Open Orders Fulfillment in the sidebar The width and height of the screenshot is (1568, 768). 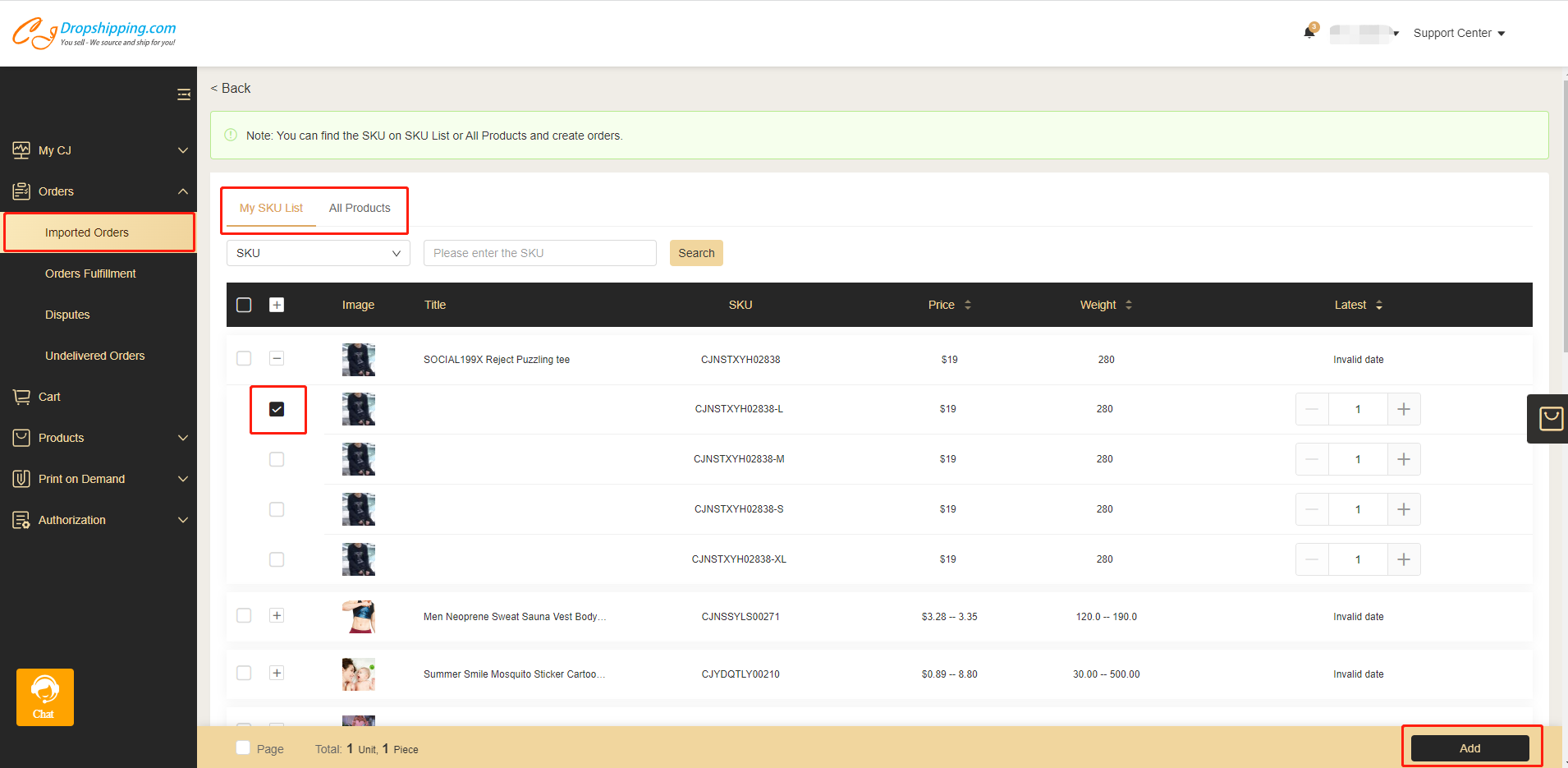click(x=90, y=274)
